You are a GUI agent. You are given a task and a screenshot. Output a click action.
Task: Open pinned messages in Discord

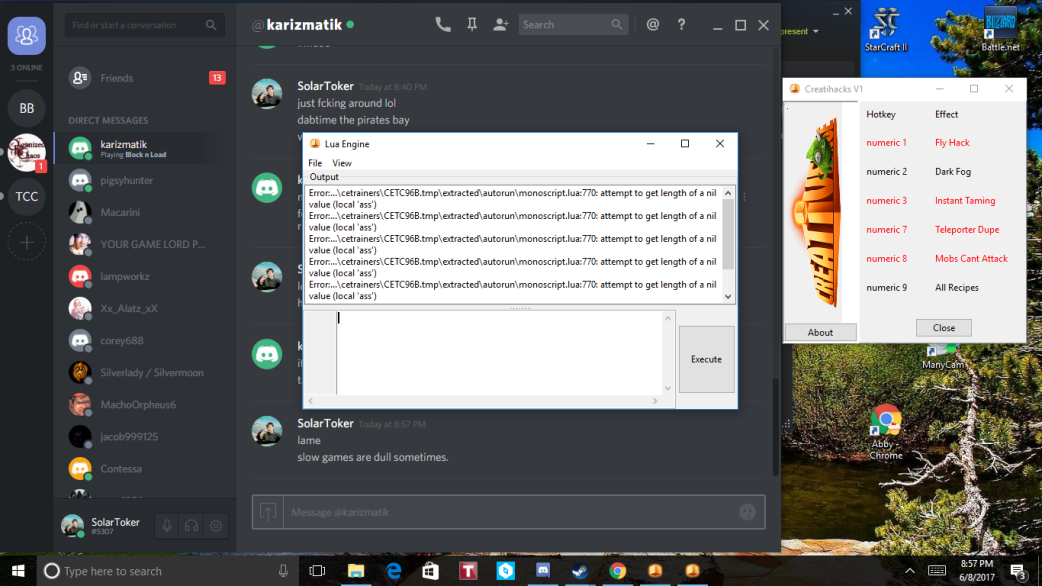[472, 25]
